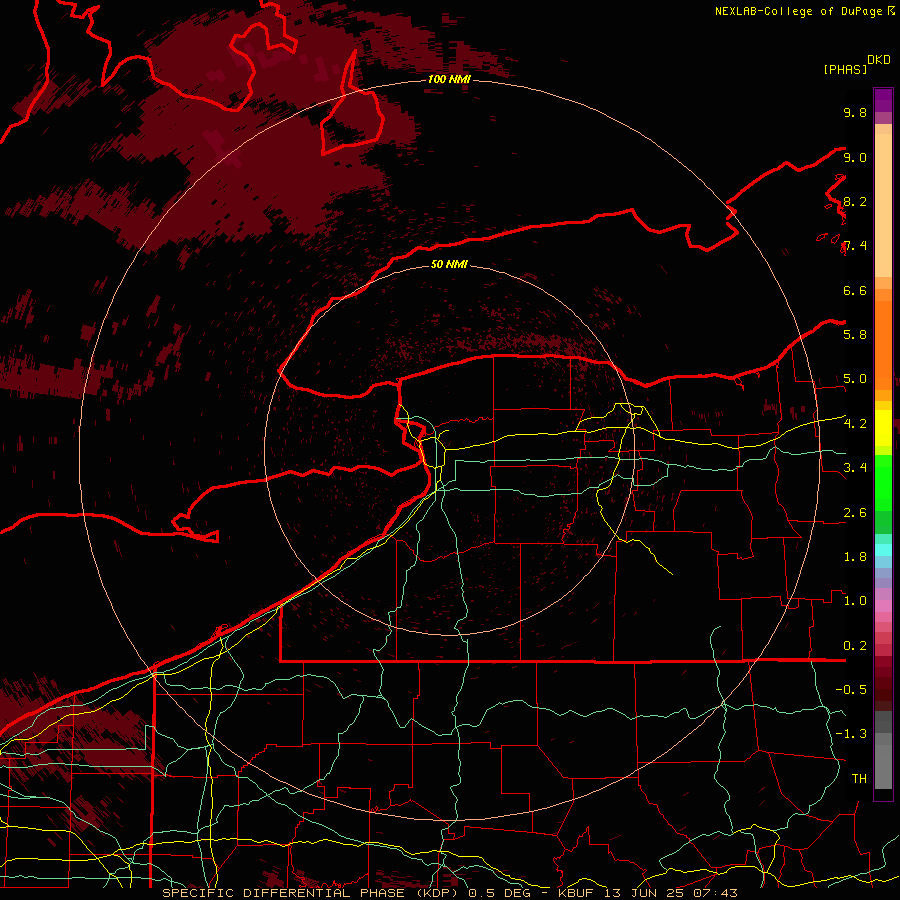Click the 9.8 color scale value
The height and width of the screenshot is (900, 900).
click(x=855, y=112)
